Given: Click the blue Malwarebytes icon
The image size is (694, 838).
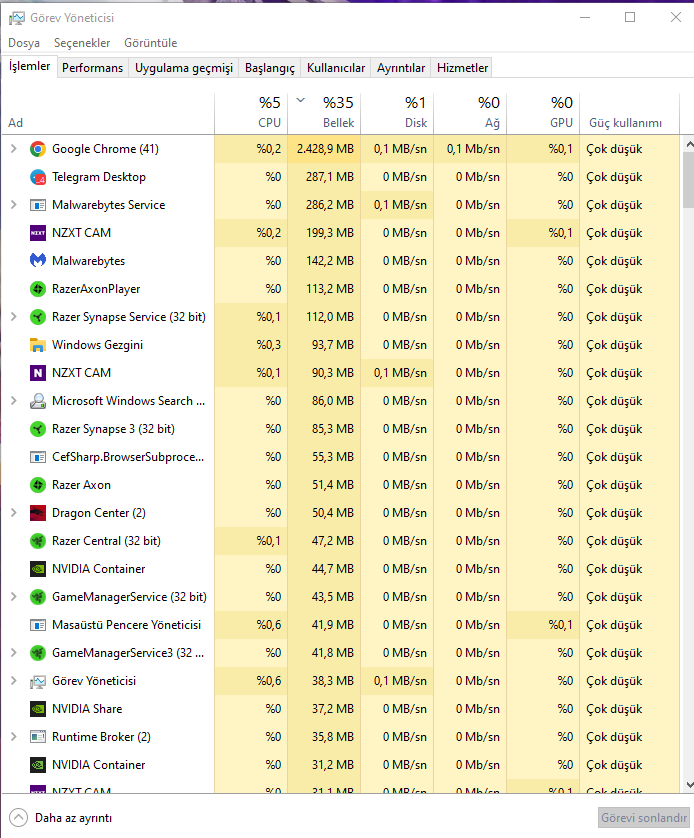Looking at the screenshot, I should 38,261.
